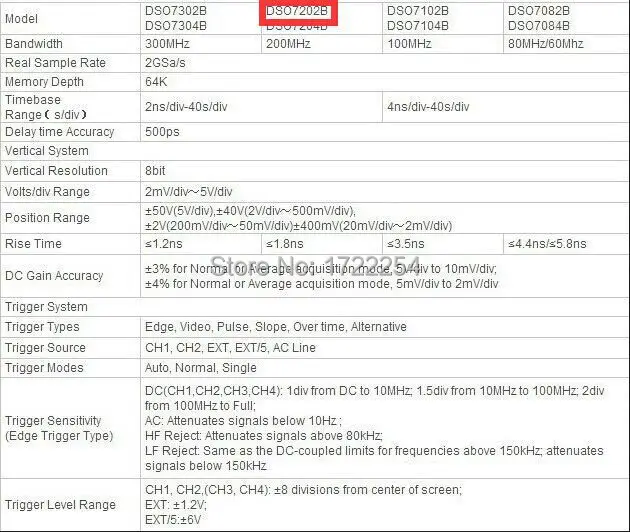Select the 64K memory depth value
Image resolution: width=630 pixels, height=532 pixels.
156,82
